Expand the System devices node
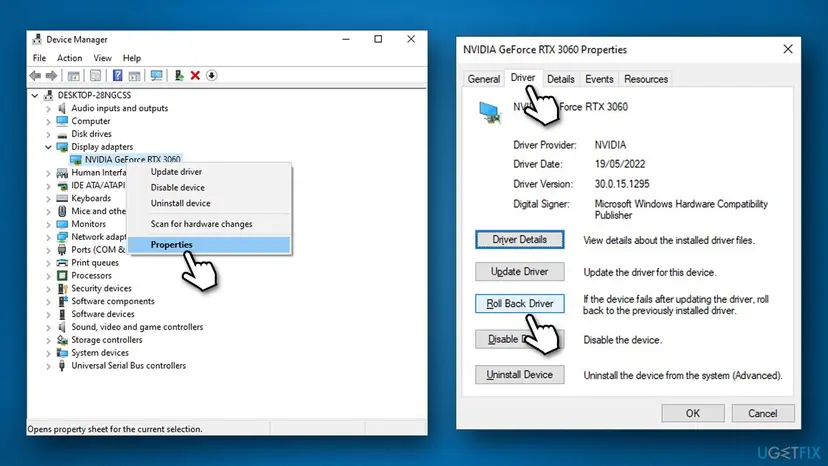Image resolution: width=828 pixels, height=466 pixels. 48,353
